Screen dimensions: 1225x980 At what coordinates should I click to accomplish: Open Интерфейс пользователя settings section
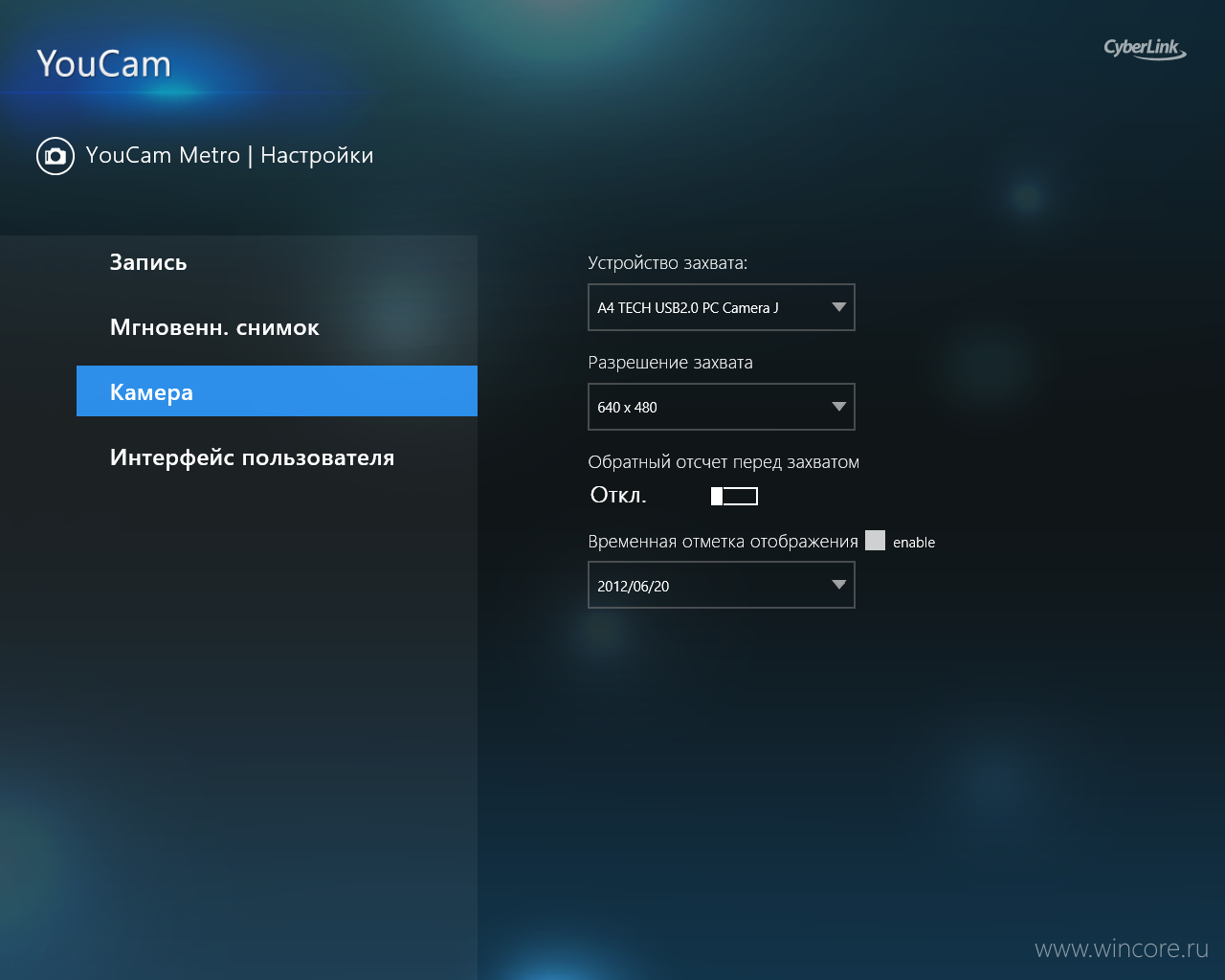click(277, 457)
